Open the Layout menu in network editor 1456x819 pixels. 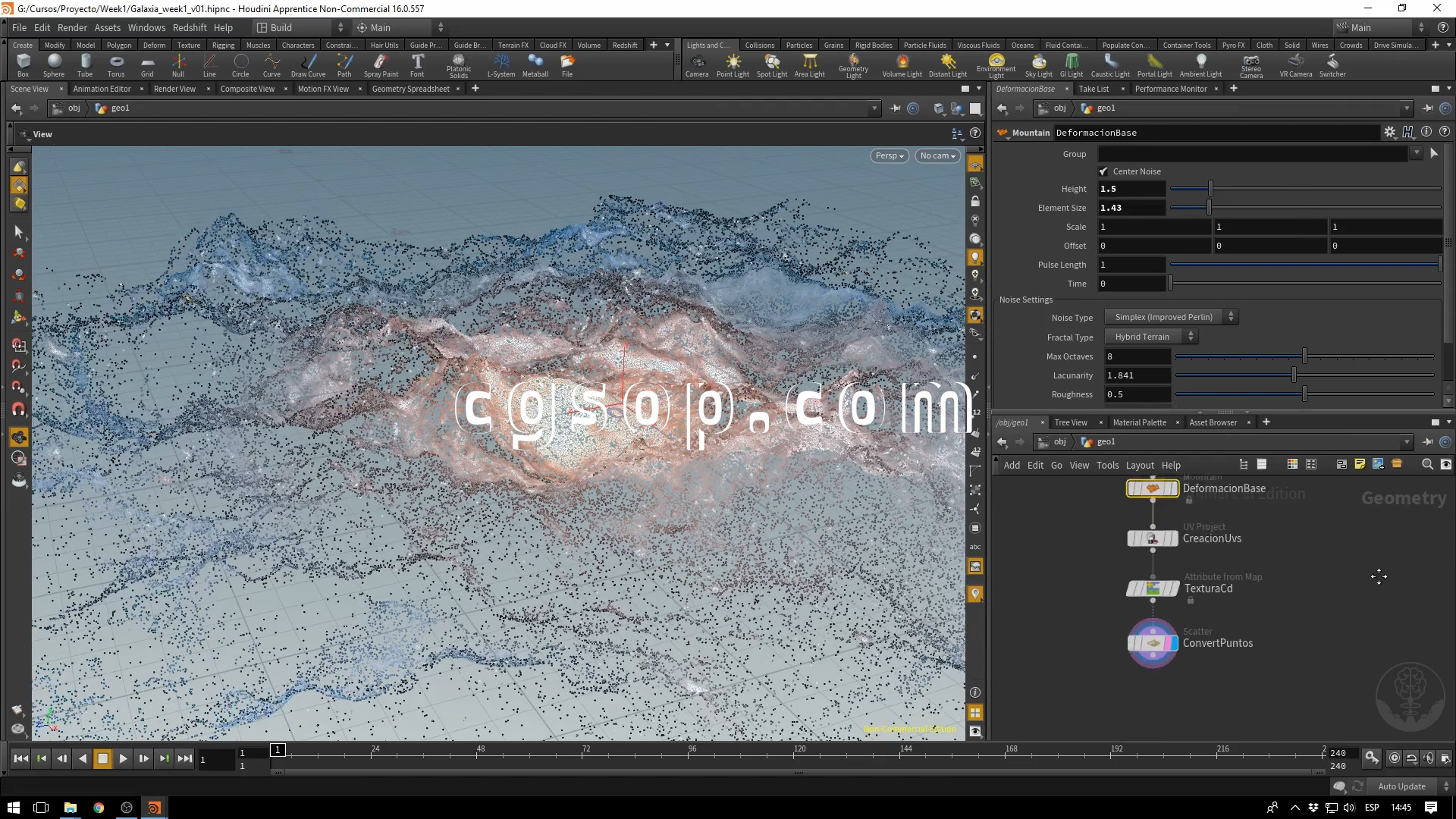point(1139,465)
